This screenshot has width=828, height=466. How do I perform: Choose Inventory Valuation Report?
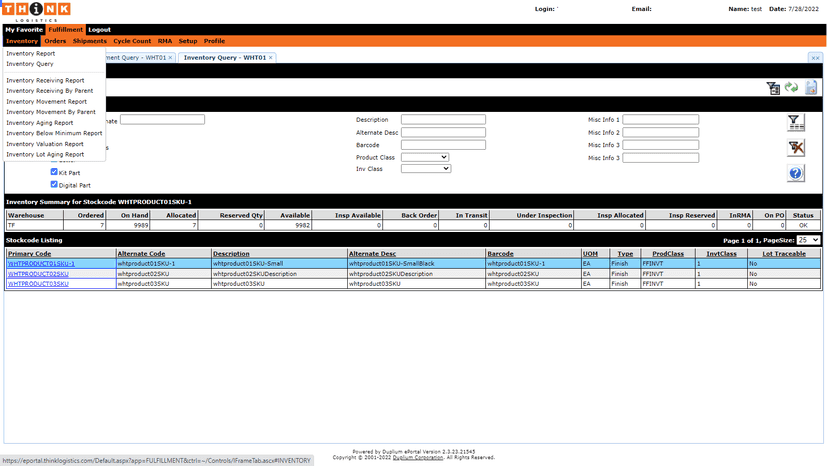pyautogui.click(x=45, y=144)
